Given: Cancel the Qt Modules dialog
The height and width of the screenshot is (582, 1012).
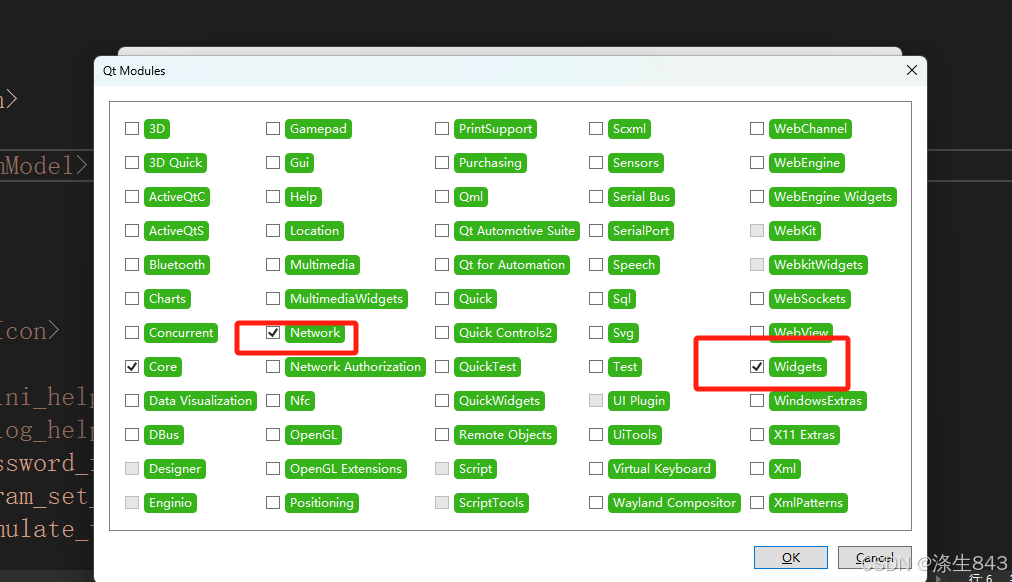Looking at the screenshot, I should coord(875,557).
